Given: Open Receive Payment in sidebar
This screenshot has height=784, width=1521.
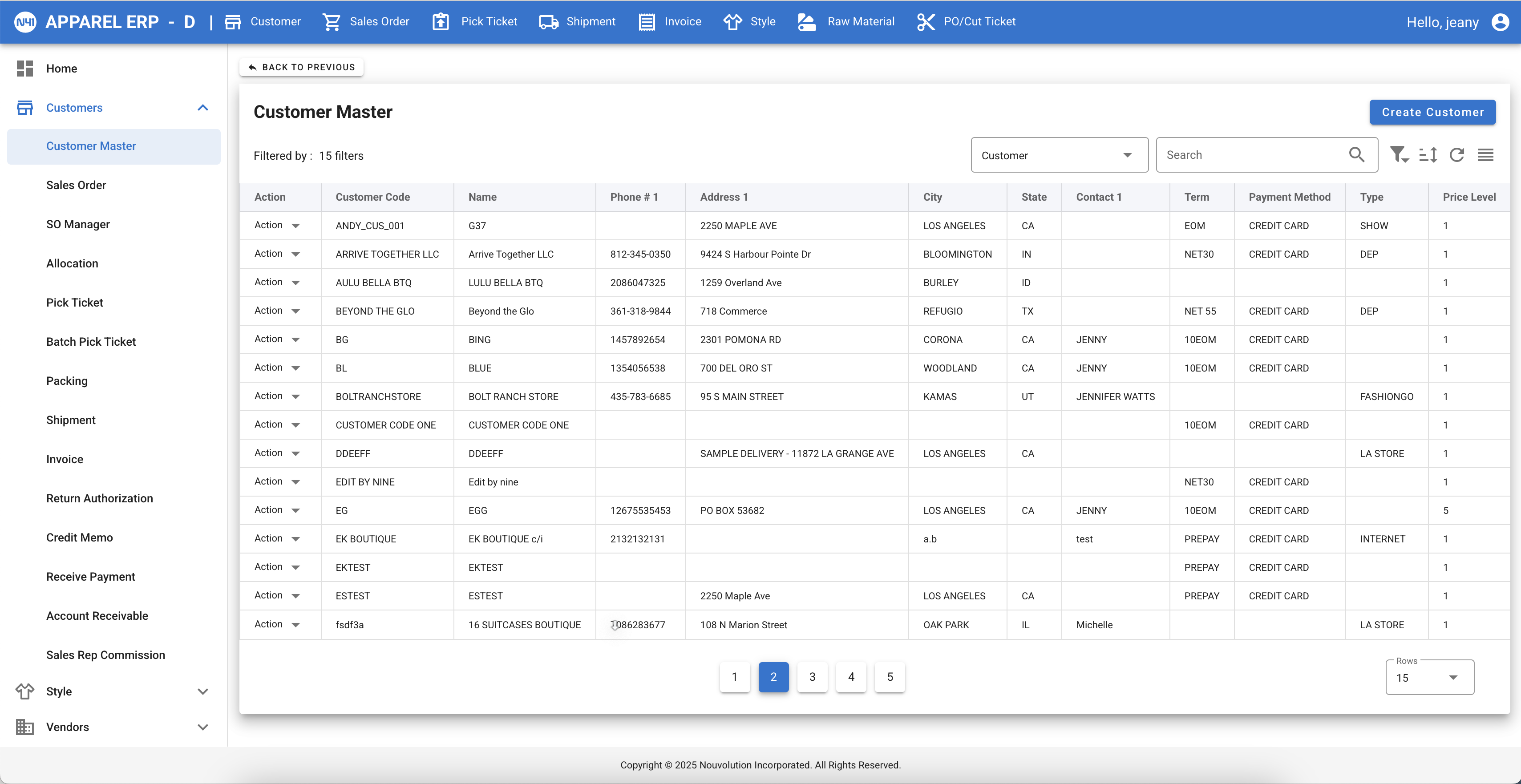Looking at the screenshot, I should [x=90, y=577].
